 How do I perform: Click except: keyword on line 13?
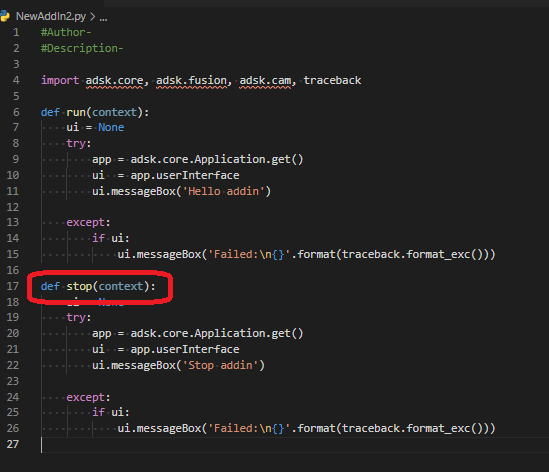pyautogui.click(x=89, y=222)
